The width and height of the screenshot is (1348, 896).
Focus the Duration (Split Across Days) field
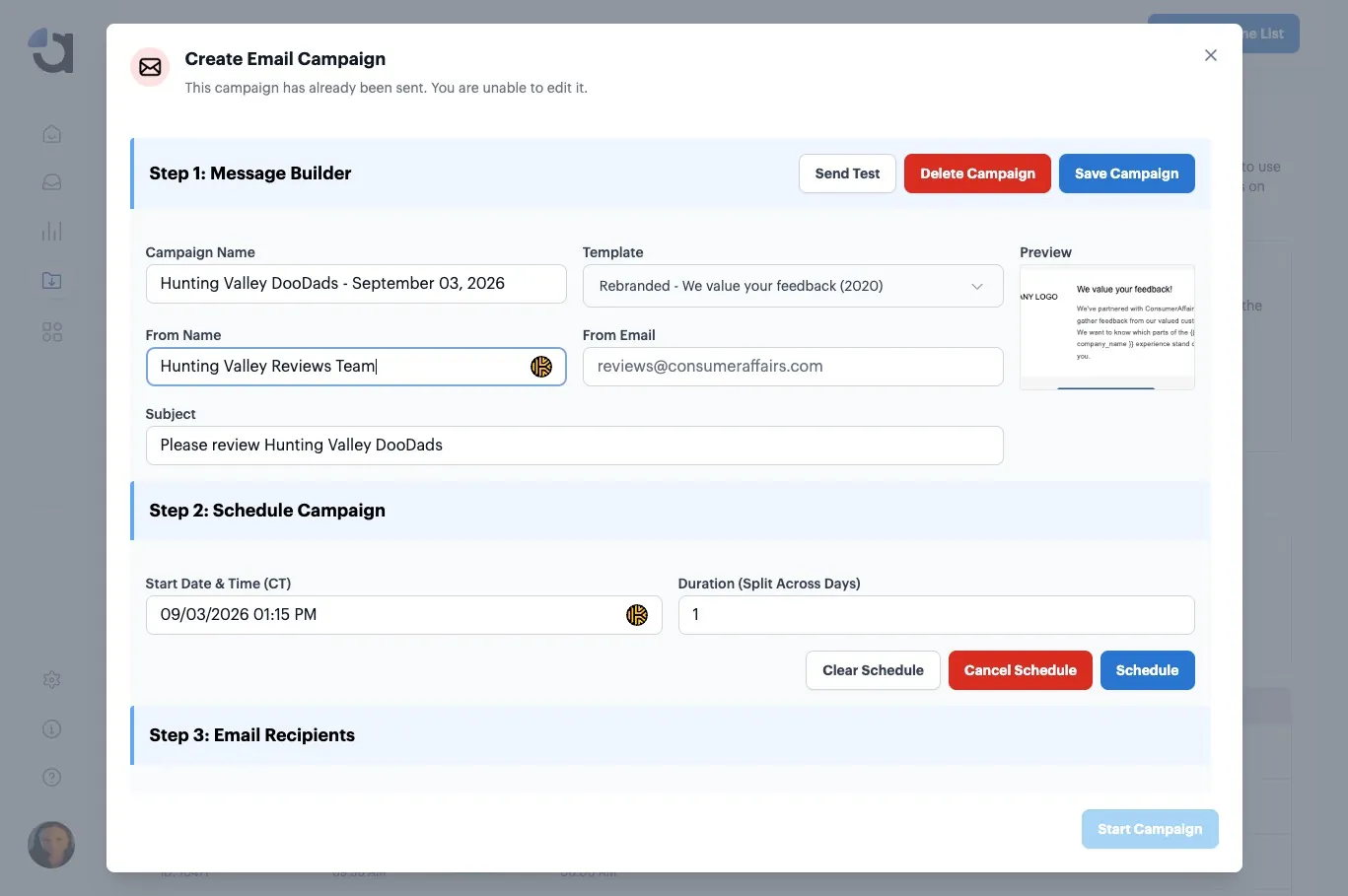tap(936, 615)
